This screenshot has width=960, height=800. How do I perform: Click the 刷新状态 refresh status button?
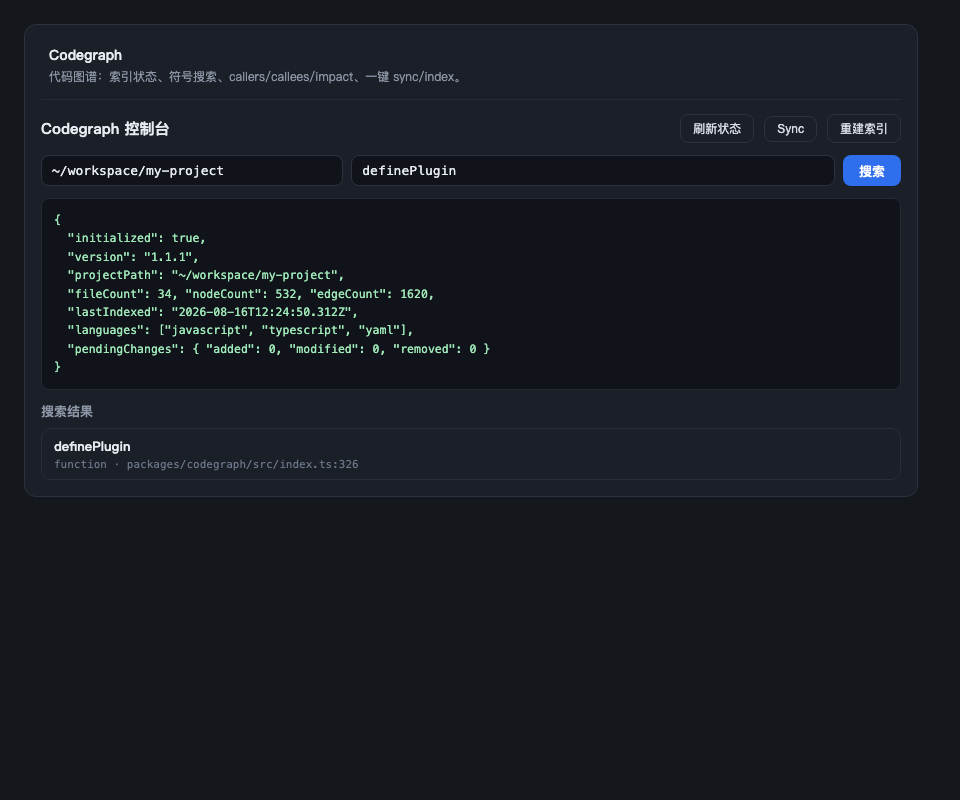(x=716, y=129)
